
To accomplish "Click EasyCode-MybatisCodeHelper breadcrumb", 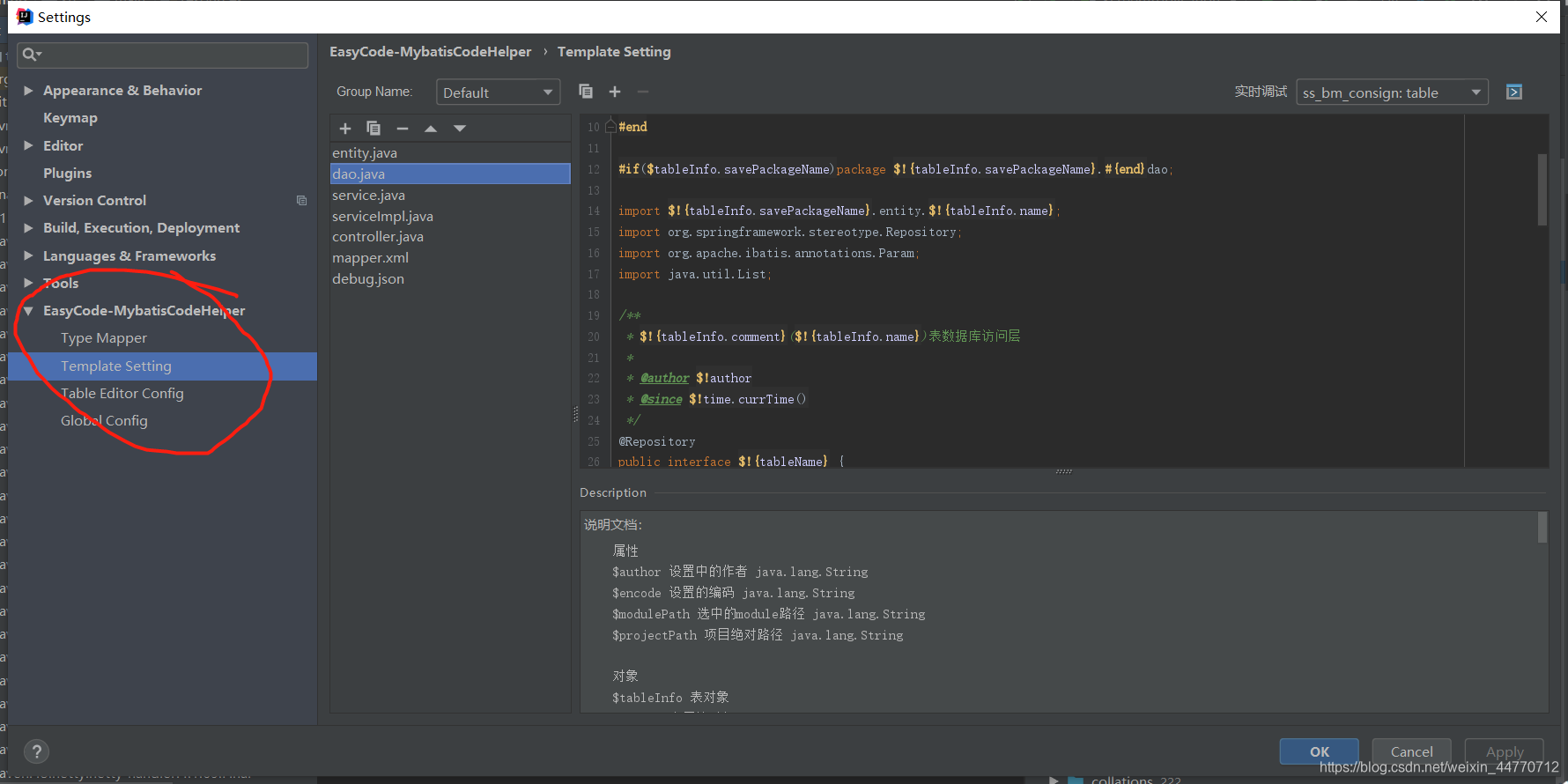I will (431, 52).
